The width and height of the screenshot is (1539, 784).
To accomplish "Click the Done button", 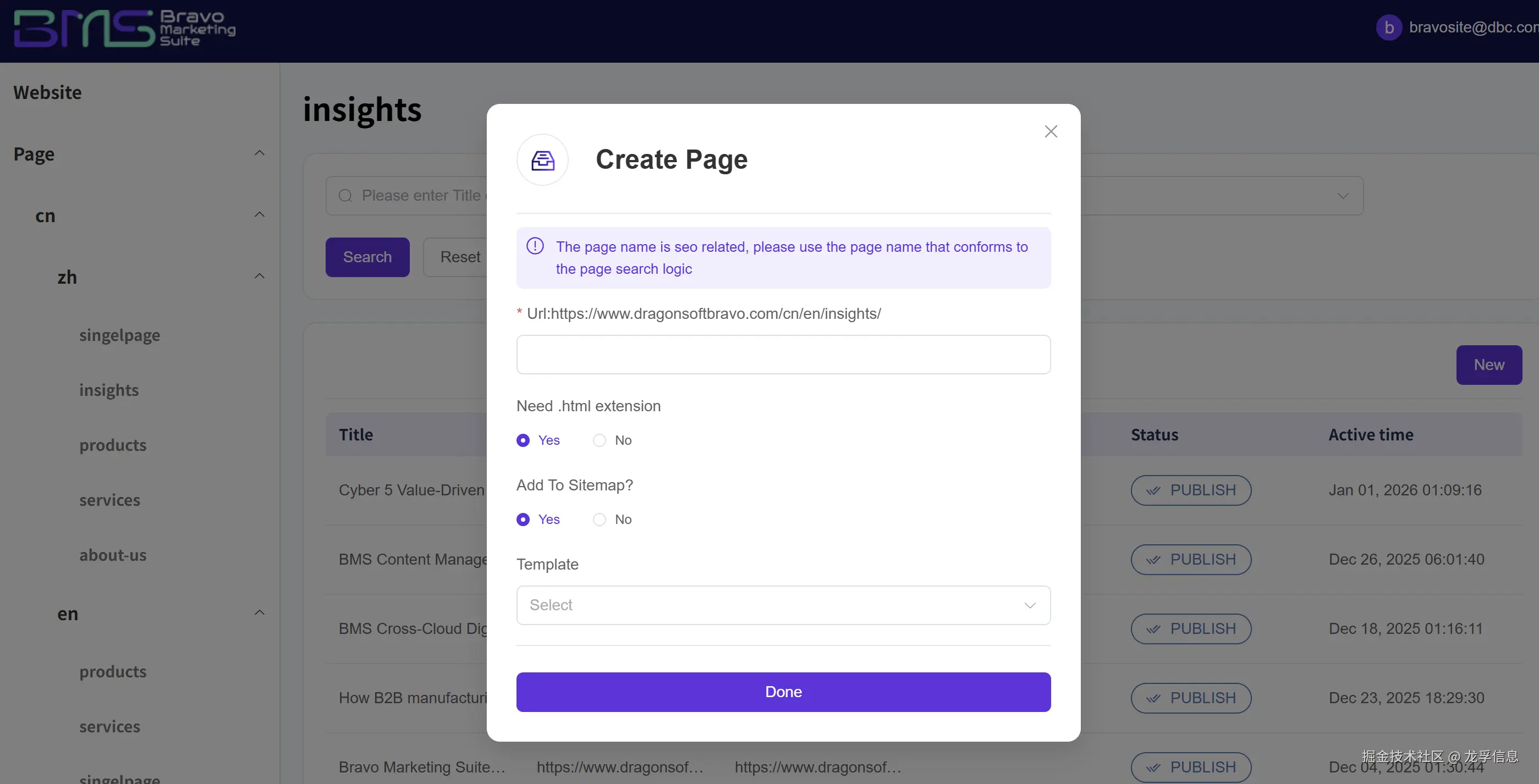I will (783, 692).
